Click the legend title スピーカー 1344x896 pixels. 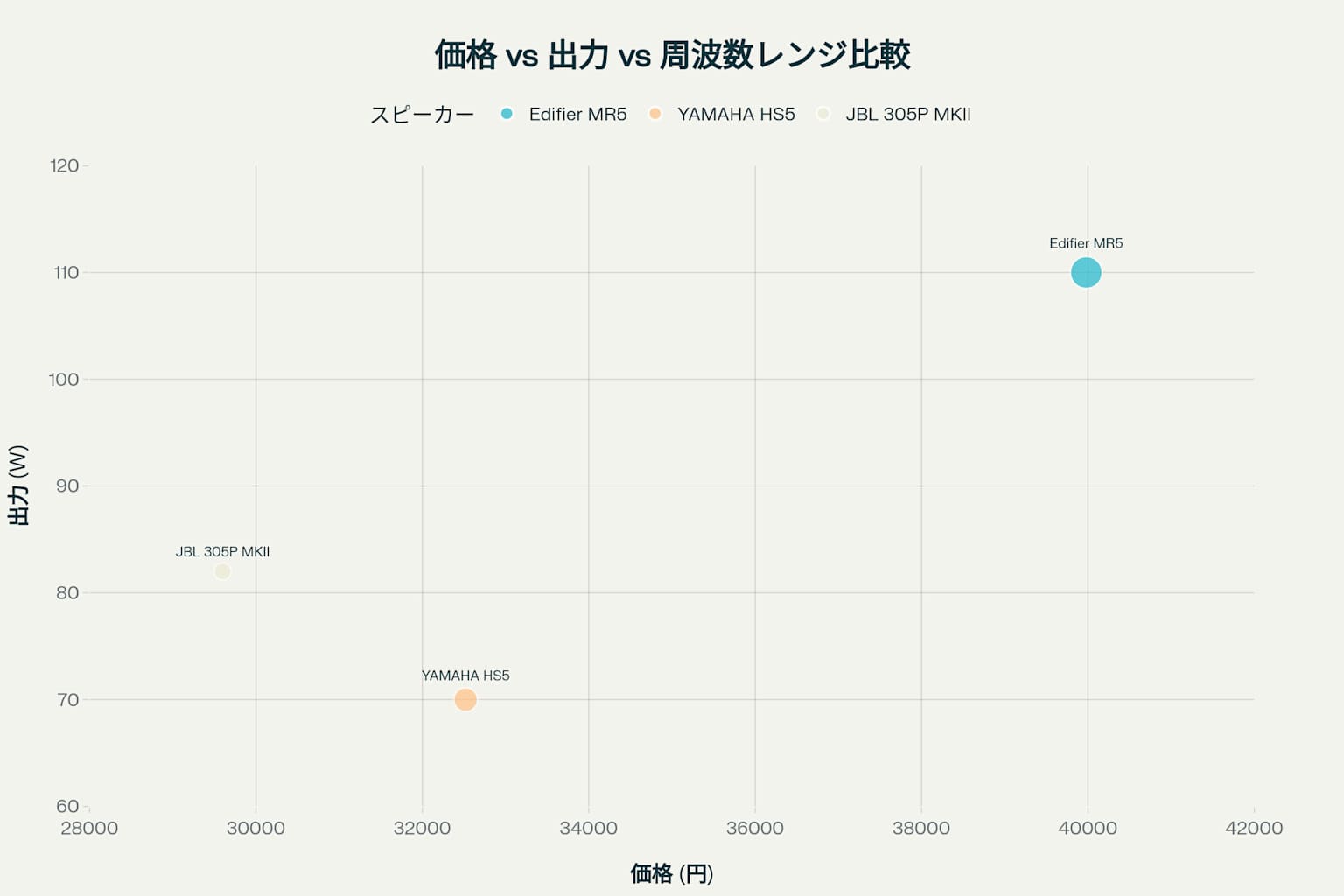(422, 115)
